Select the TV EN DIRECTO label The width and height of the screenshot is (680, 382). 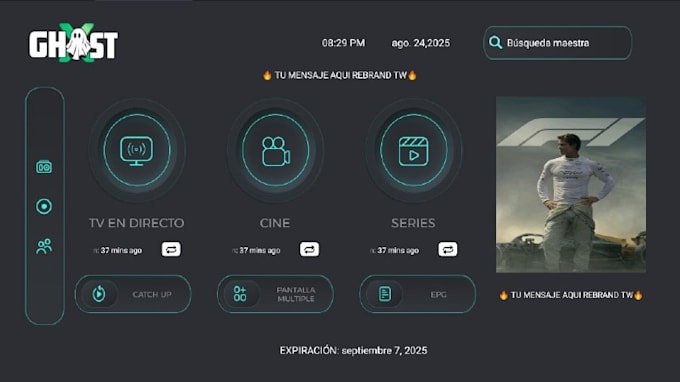(137, 223)
